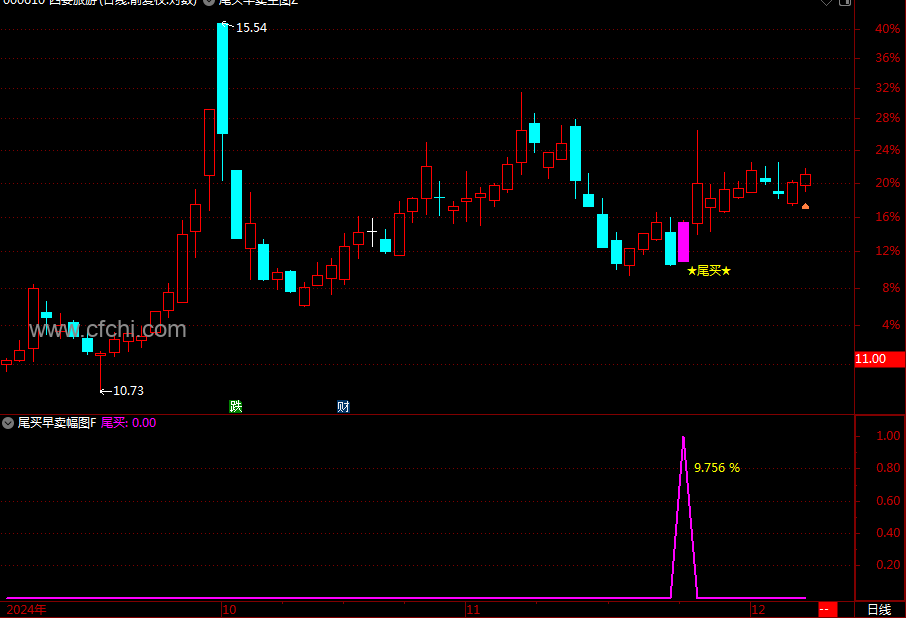Click the 10.73 low price label
This screenshot has width=906, height=618.
pos(128,391)
